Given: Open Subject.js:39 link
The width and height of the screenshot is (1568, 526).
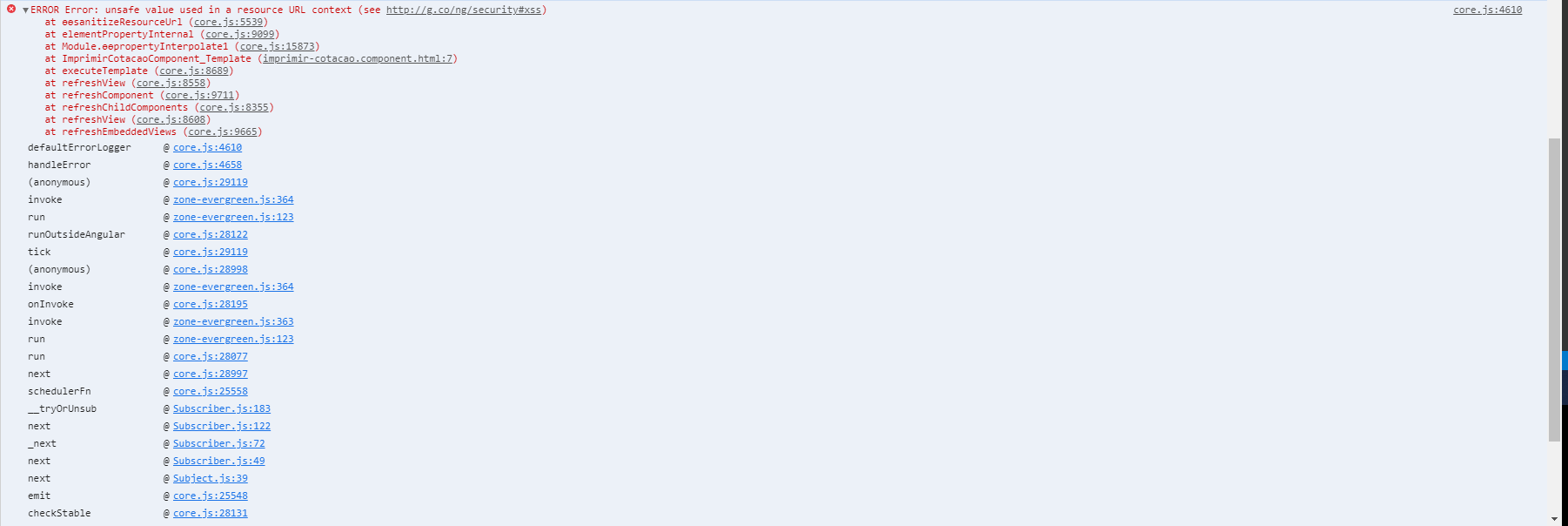Looking at the screenshot, I should click(x=210, y=479).
